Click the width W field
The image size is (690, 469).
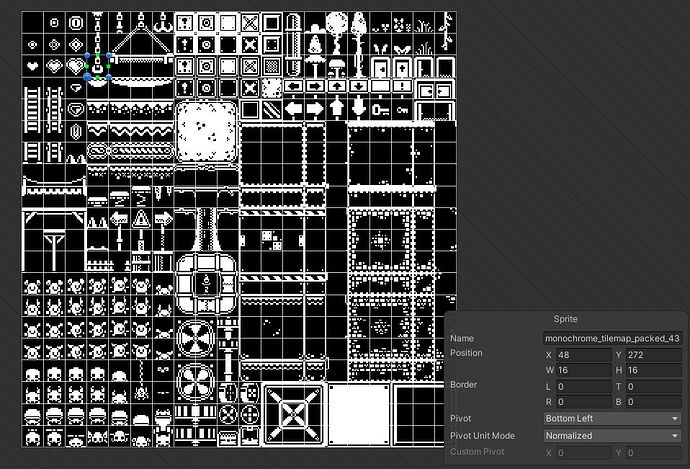584,370
